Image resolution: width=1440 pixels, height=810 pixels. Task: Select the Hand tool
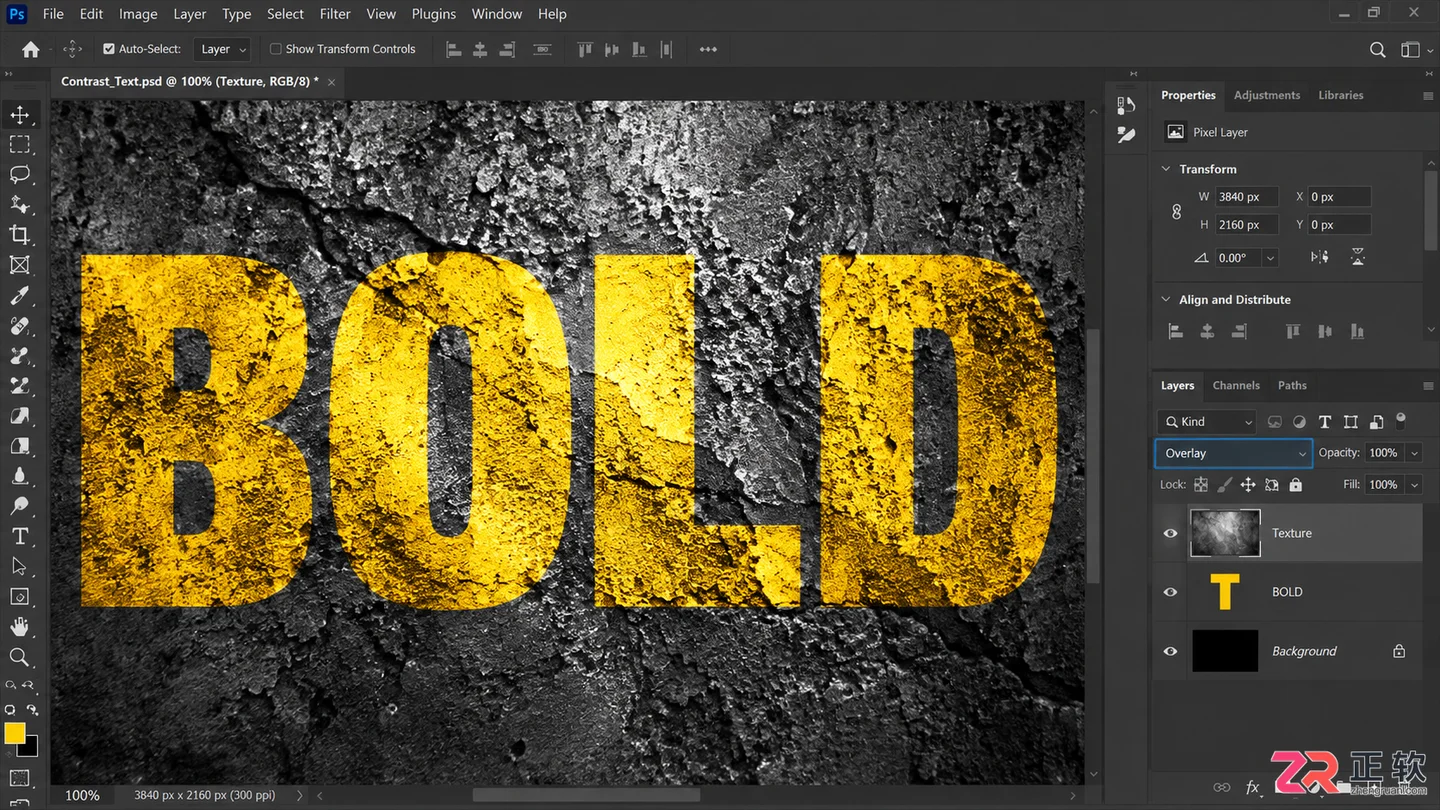20,627
